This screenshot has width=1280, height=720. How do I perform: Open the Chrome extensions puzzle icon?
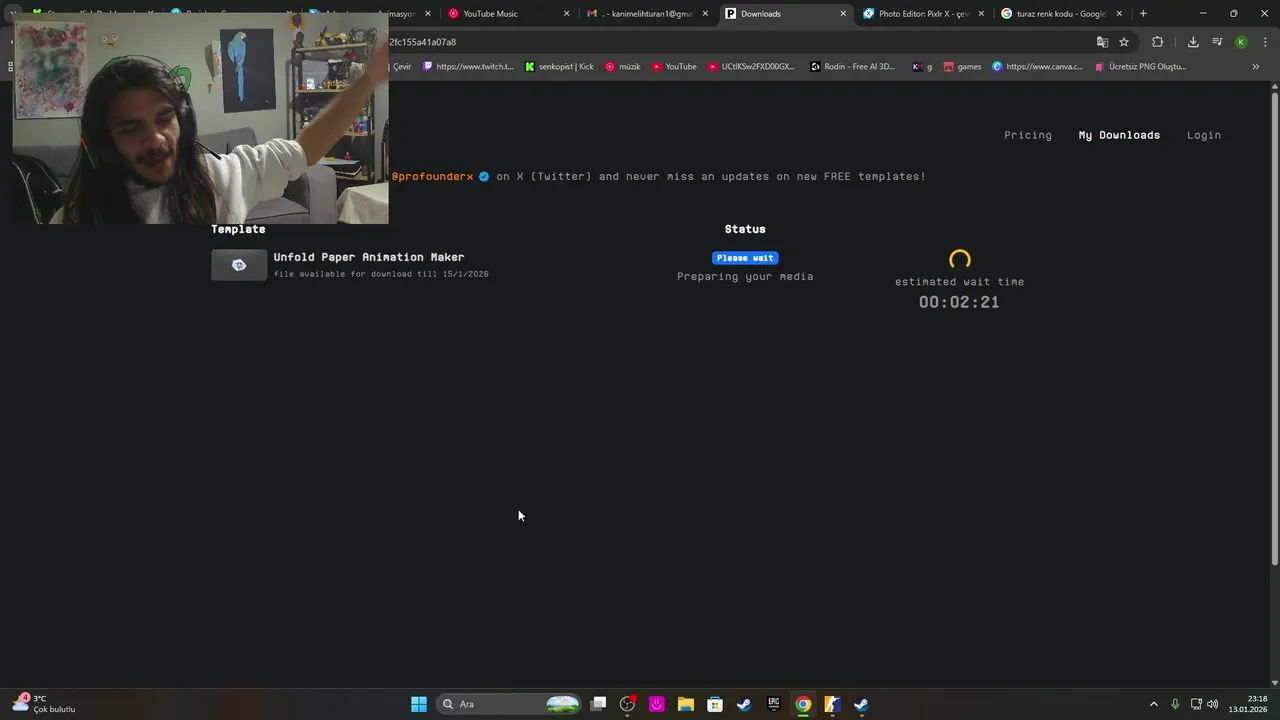point(1158,42)
